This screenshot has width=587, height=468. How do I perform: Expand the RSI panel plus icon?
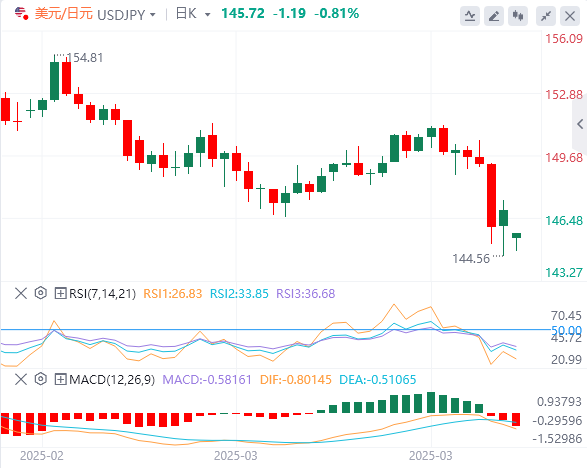point(60,293)
